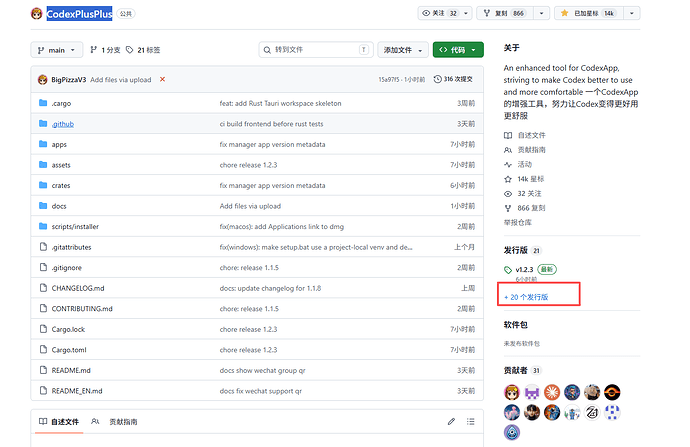The image size is (690, 447).
Task: Click the 复刻 fork button
Action: (x=505, y=13)
